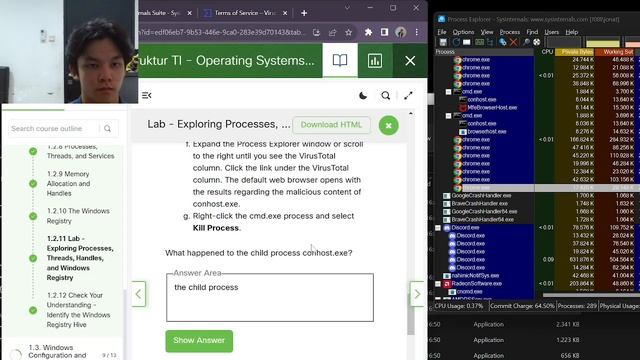This screenshot has width=640, height=360.
Task: Close the Terms of Service tab
Action: click(285, 13)
